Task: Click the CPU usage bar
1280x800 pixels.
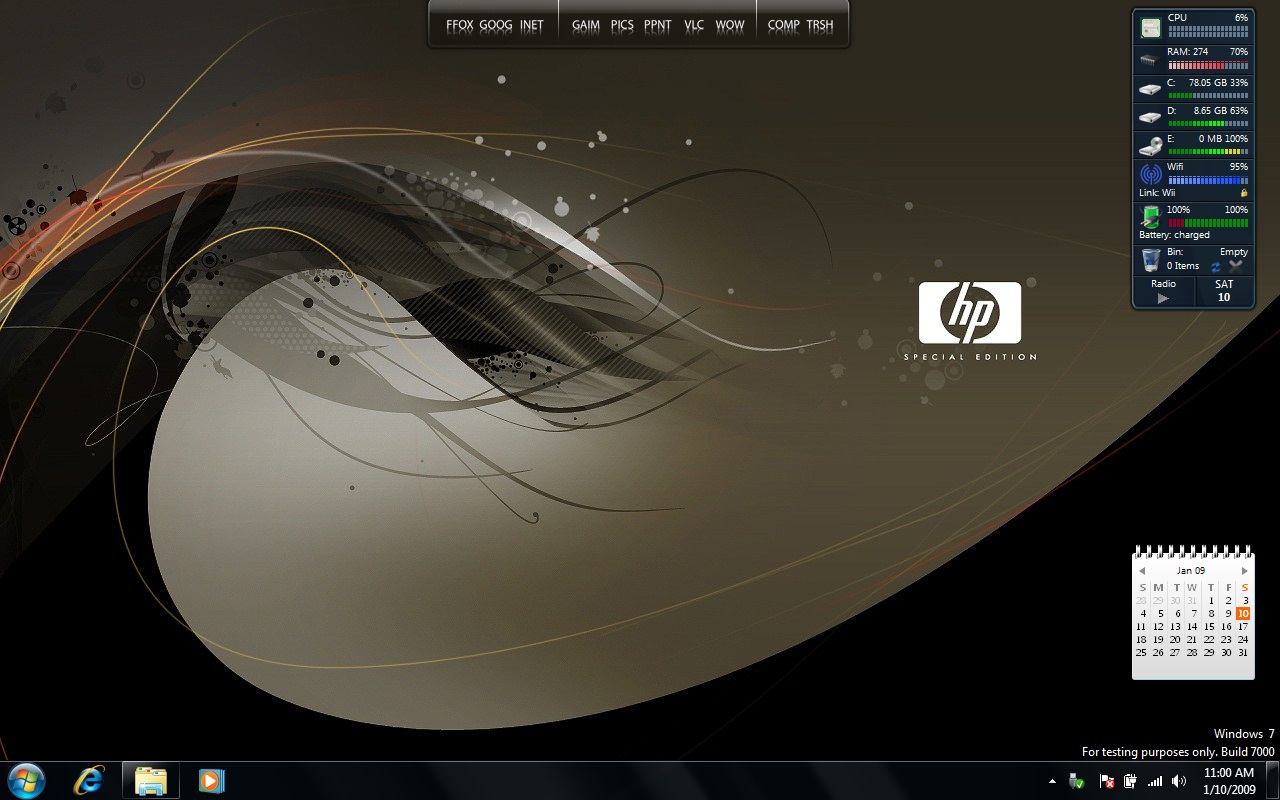Action: [x=1208, y=32]
